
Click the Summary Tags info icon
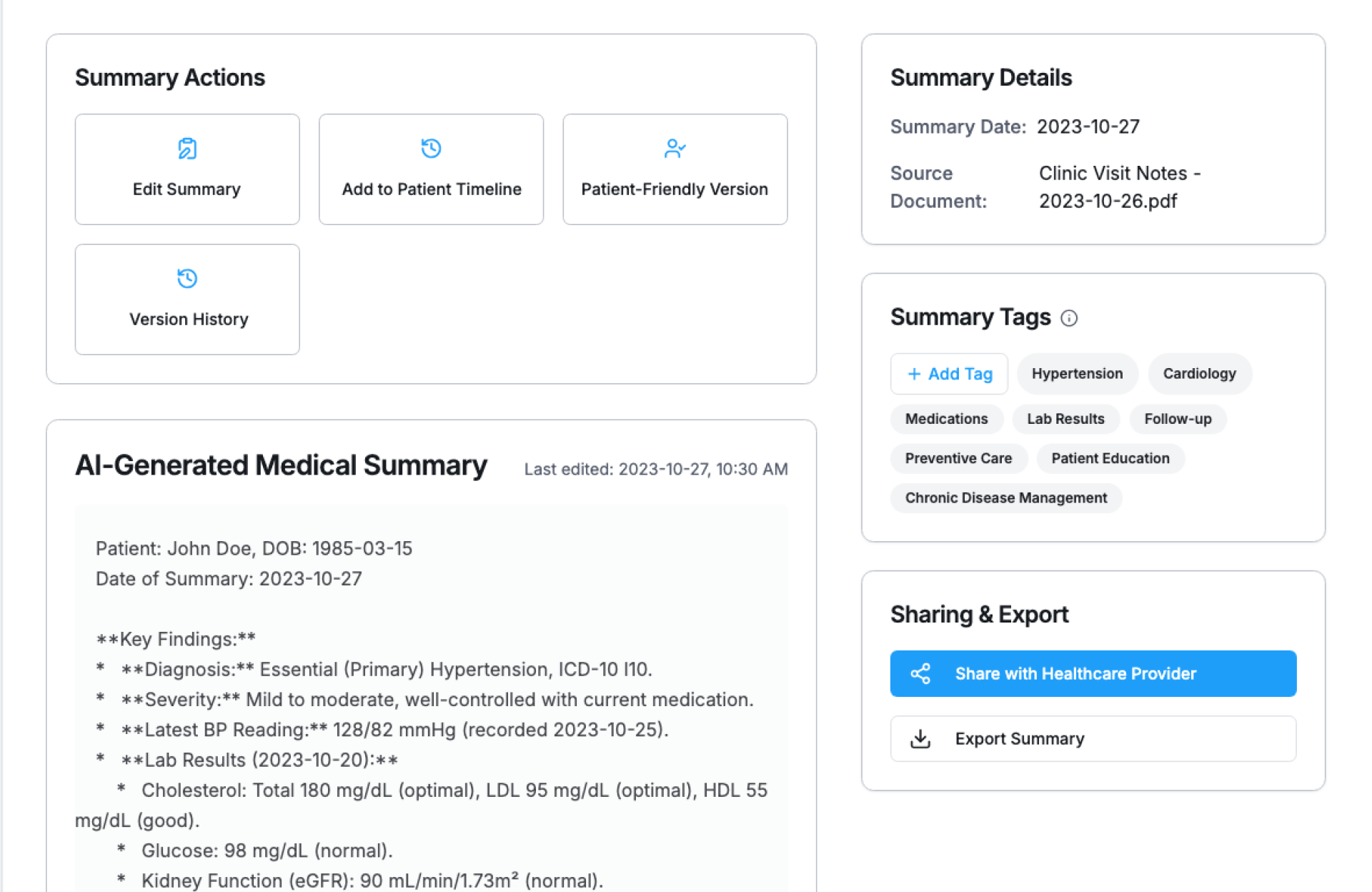1069,318
